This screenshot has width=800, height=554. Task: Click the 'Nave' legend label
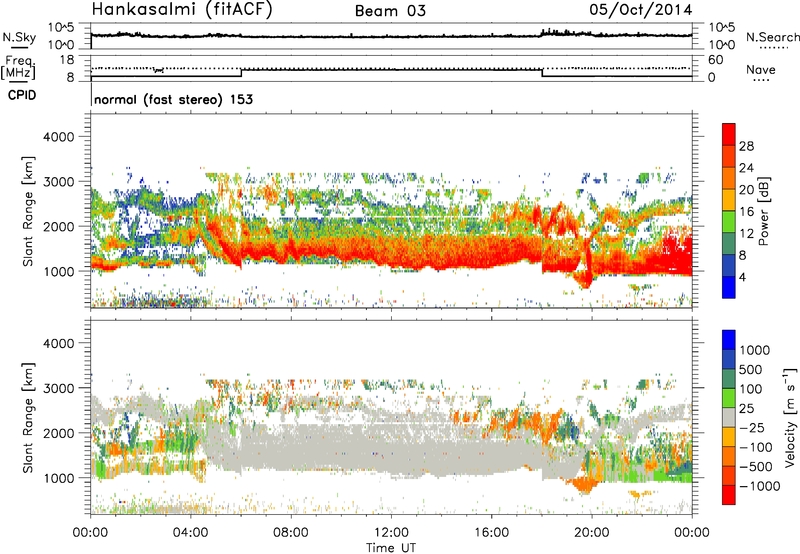(761, 69)
